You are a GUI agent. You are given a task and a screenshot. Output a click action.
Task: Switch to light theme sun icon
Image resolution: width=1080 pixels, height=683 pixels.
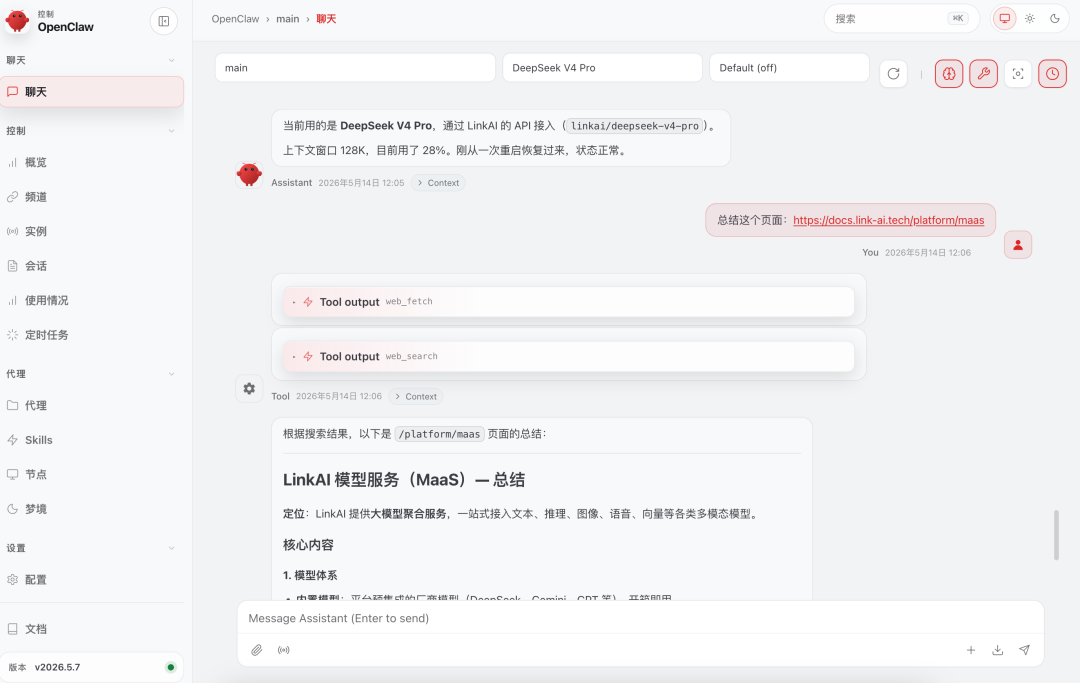(1030, 19)
